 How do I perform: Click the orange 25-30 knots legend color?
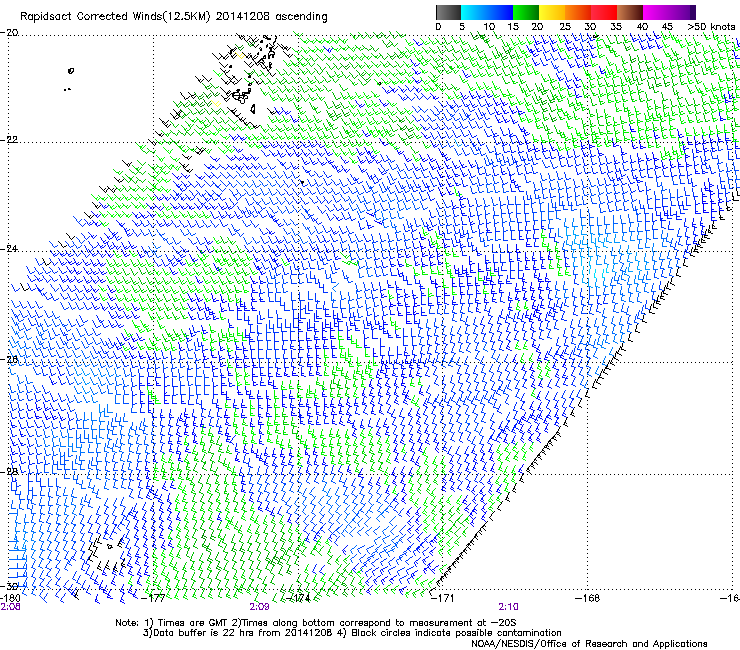(578, 12)
